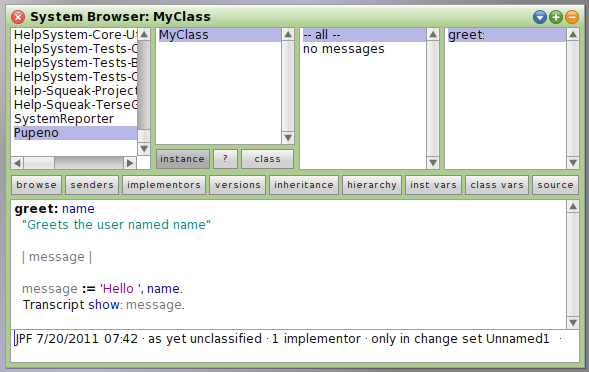Click up arrow of code pane scrollbar

(x=573, y=206)
